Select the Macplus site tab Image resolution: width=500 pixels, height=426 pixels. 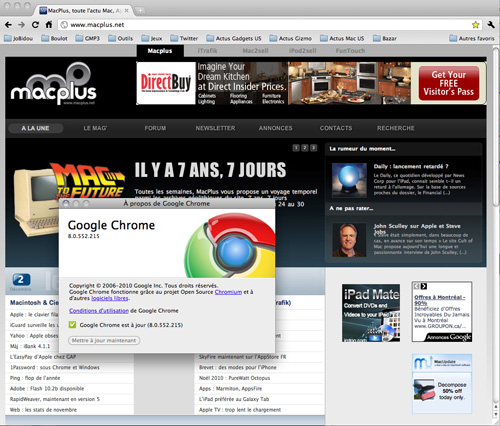[160, 51]
